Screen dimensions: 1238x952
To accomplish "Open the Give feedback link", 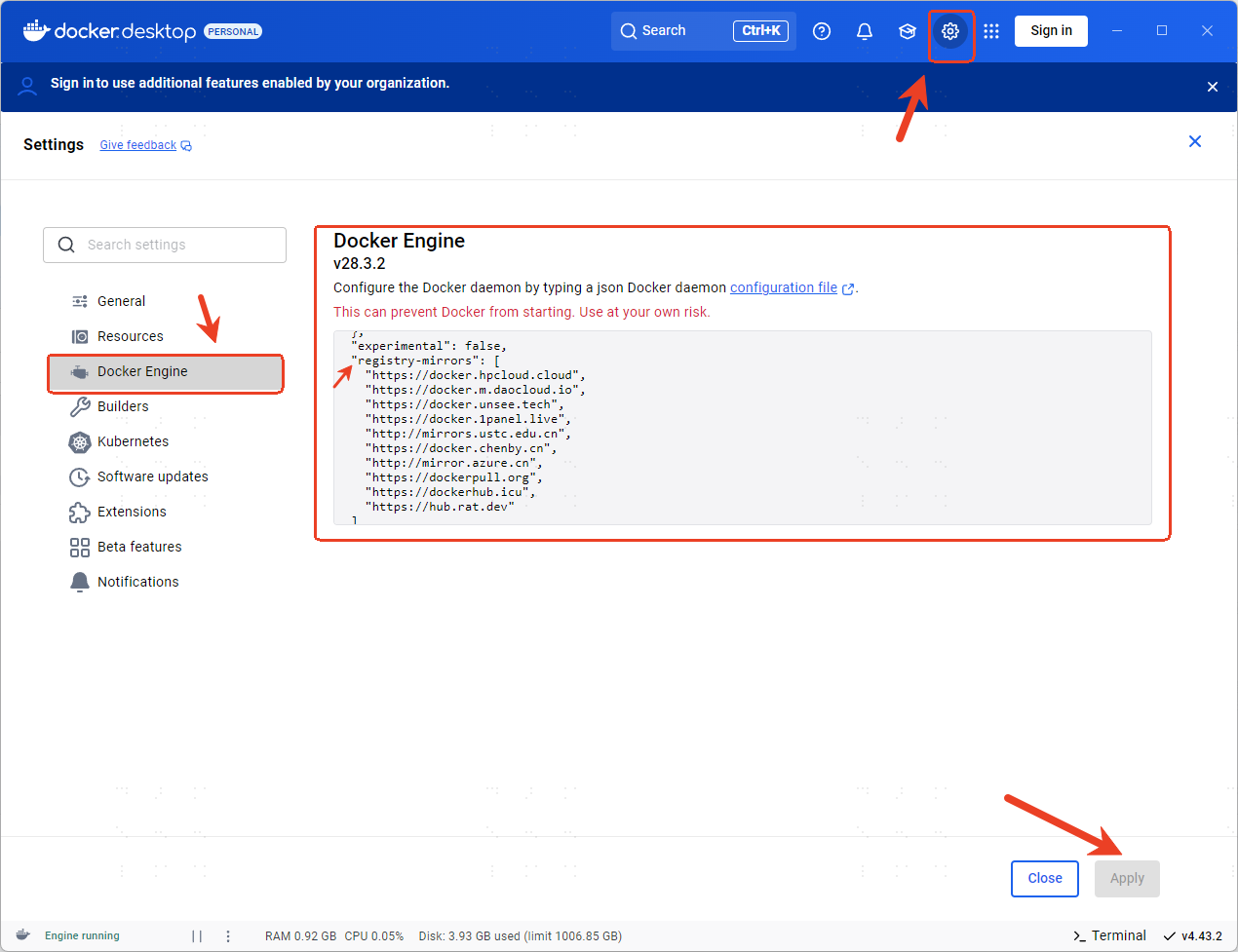I will click(138, 146).
